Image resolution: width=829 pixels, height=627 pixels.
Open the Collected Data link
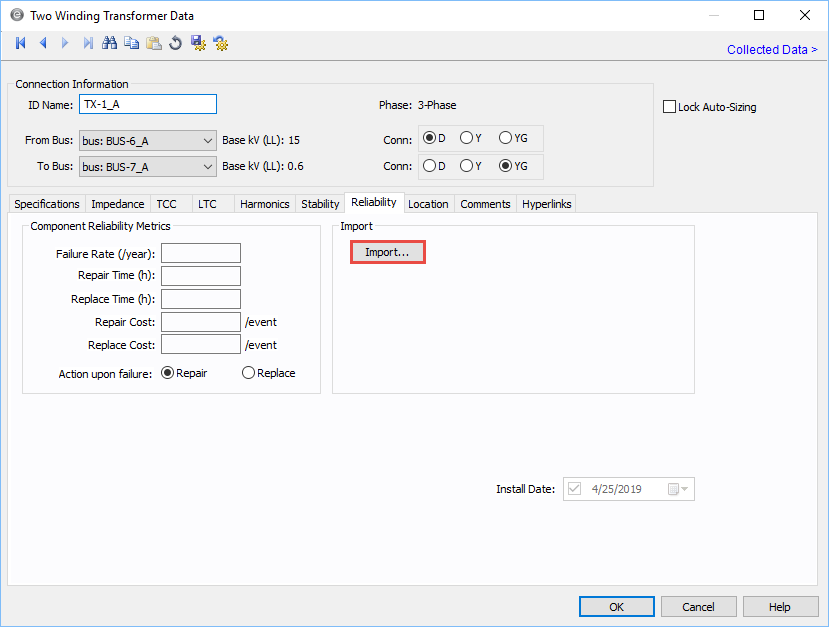coord(771,50)
